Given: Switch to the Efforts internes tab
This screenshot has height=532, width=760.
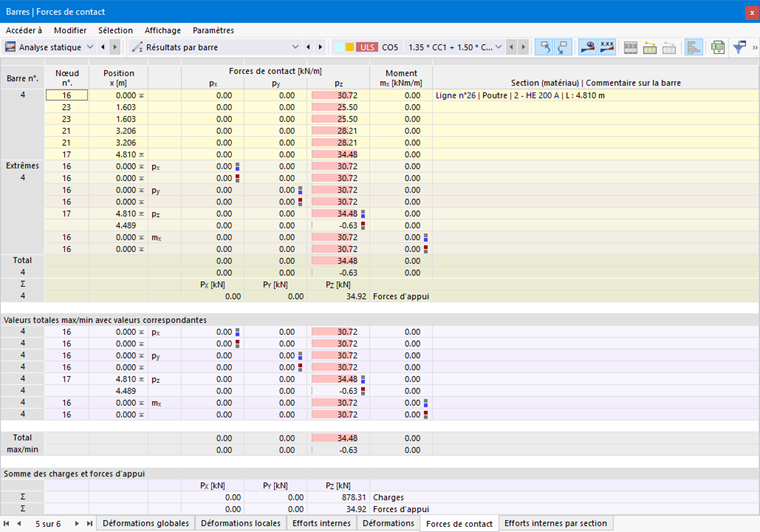Looking at the screenshot, I should point(321,523).
